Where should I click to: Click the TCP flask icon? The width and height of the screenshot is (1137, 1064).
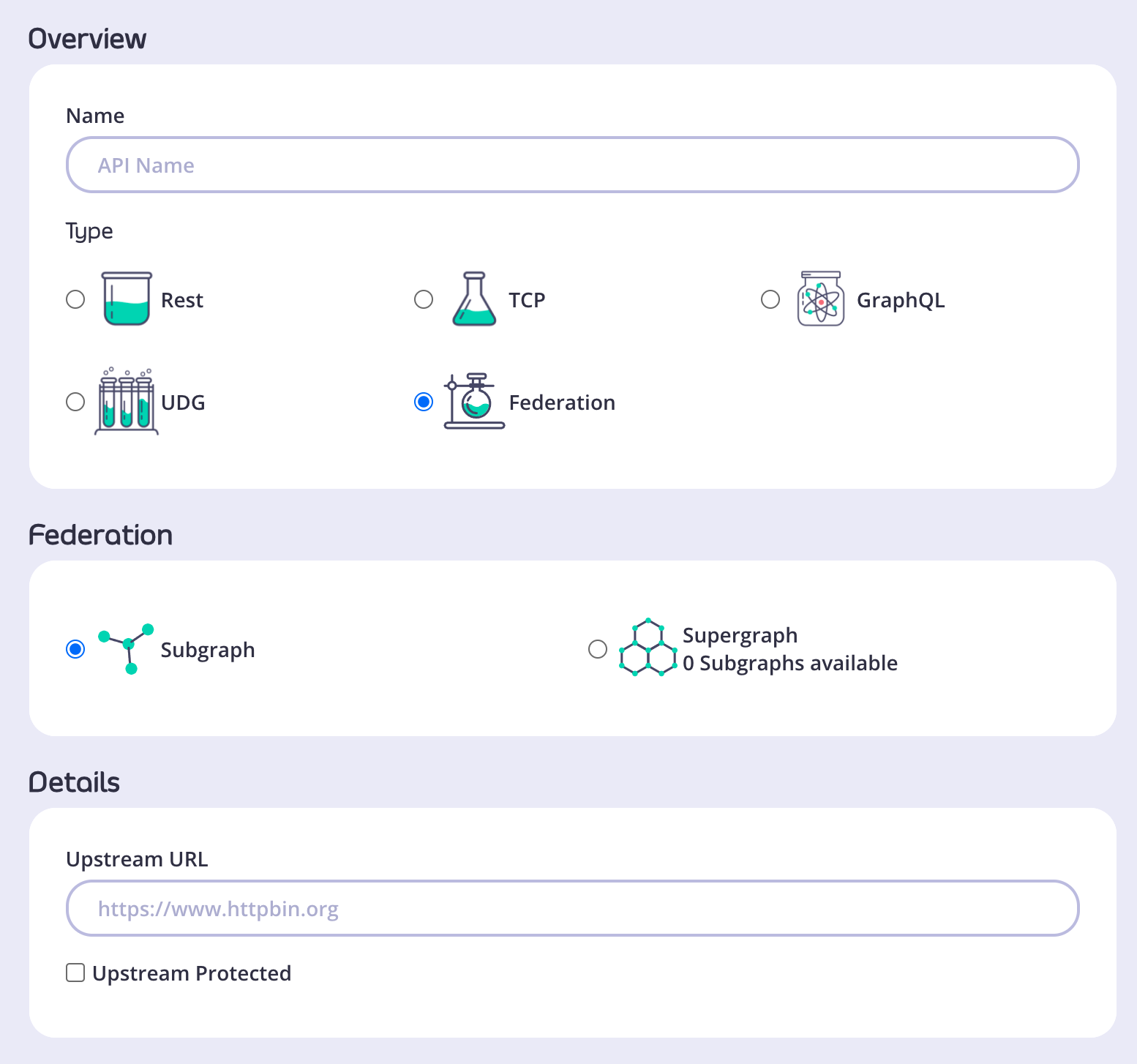coord(474,299)
